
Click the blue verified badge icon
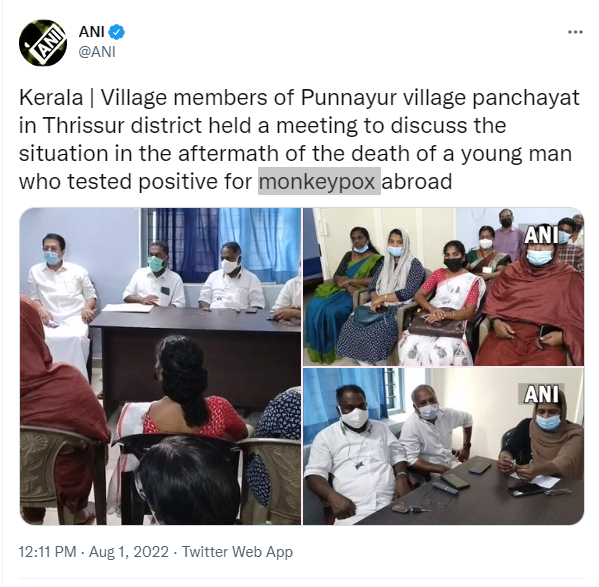117,32
